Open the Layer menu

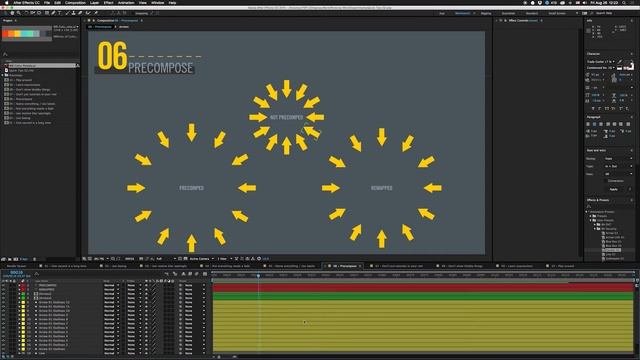tap(94, 2)
